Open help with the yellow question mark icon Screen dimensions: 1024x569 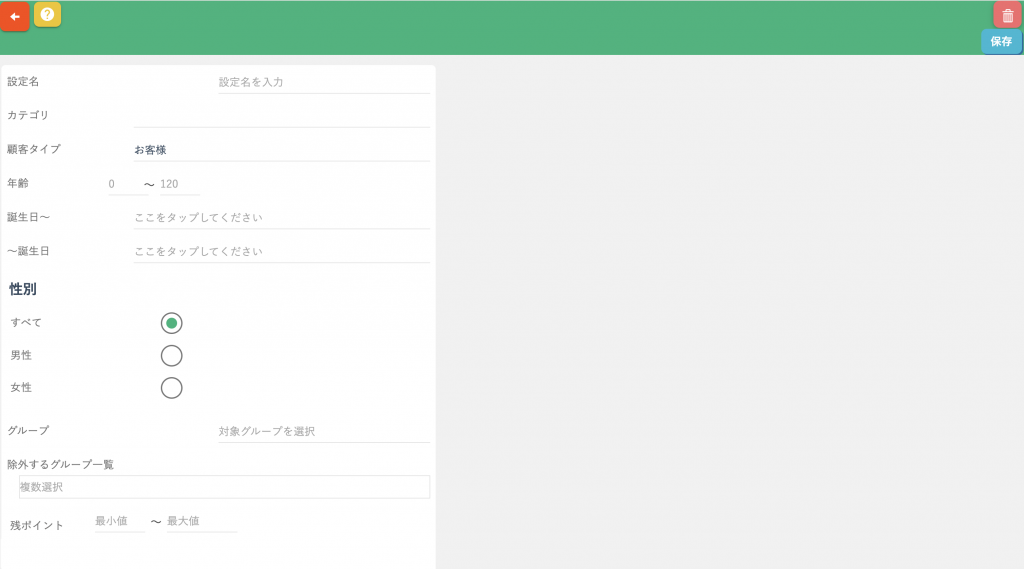pos(47,14)
